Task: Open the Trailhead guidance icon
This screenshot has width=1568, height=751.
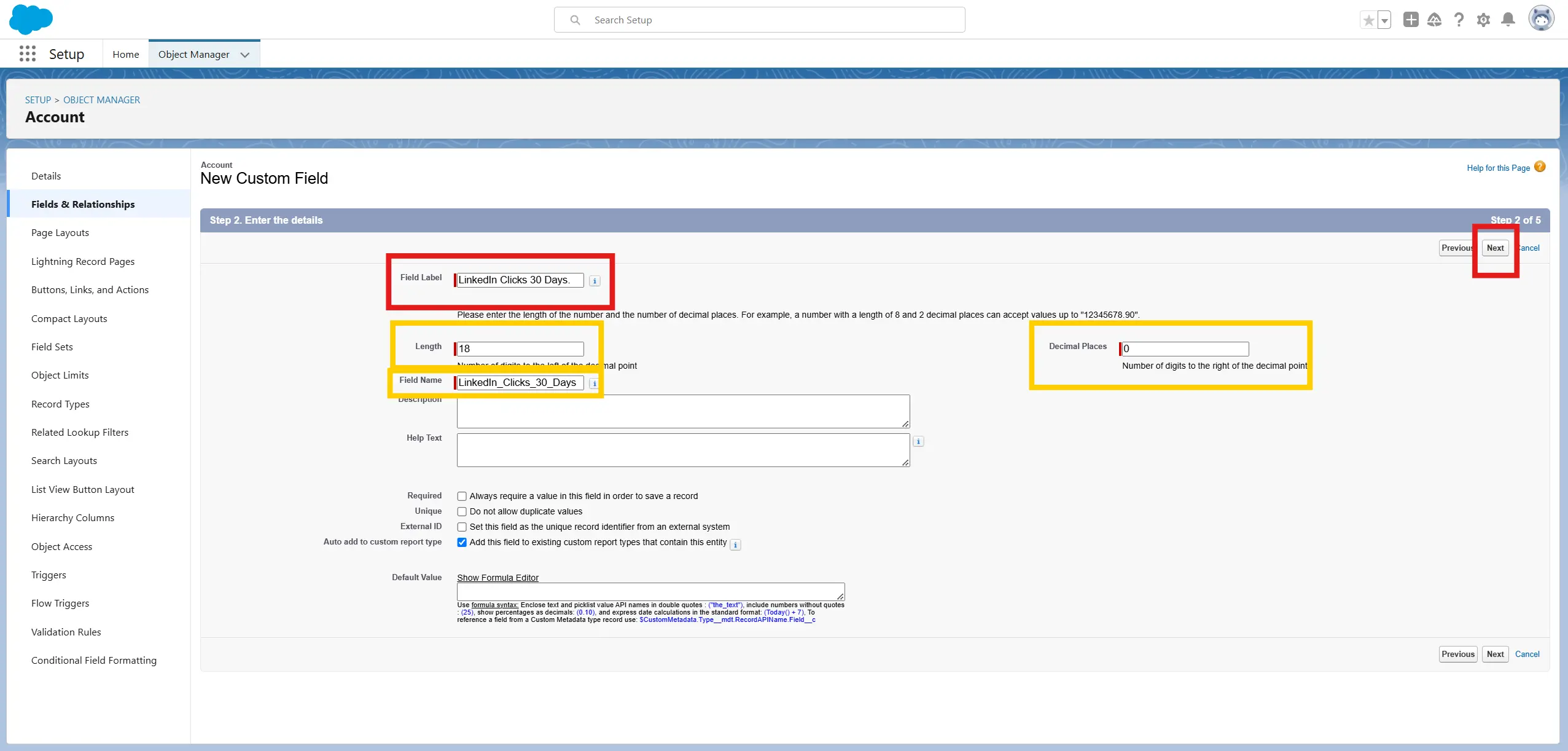Action: [1434, 20]
